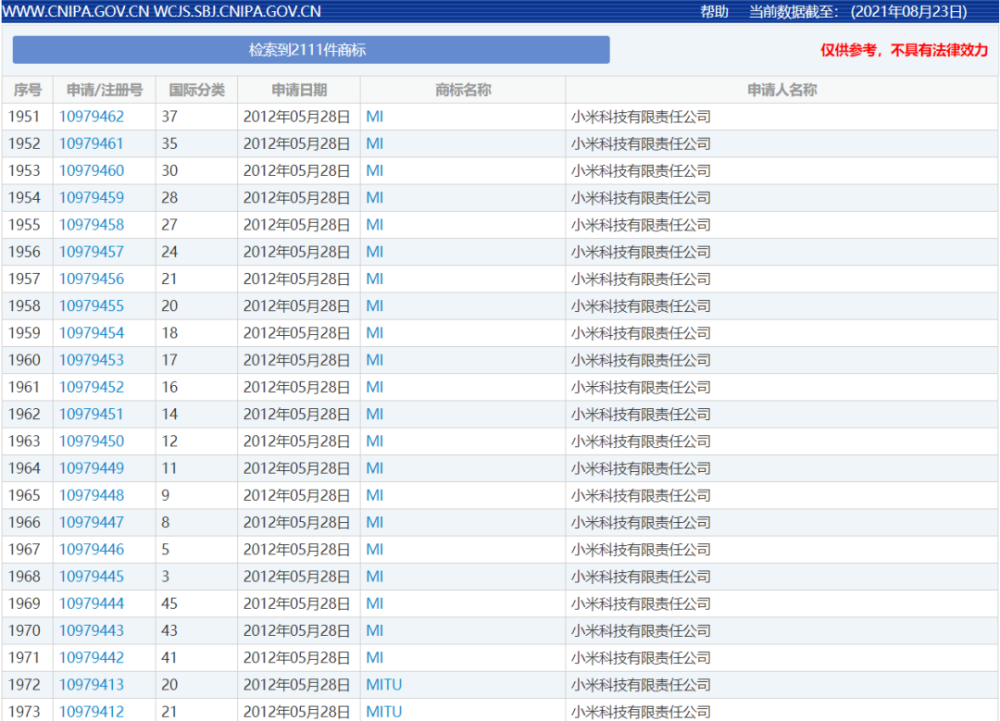The image size is (1000, 721).
Task: Click the 序号 column header
Action: pyautogui.click(x=27, y=90)
